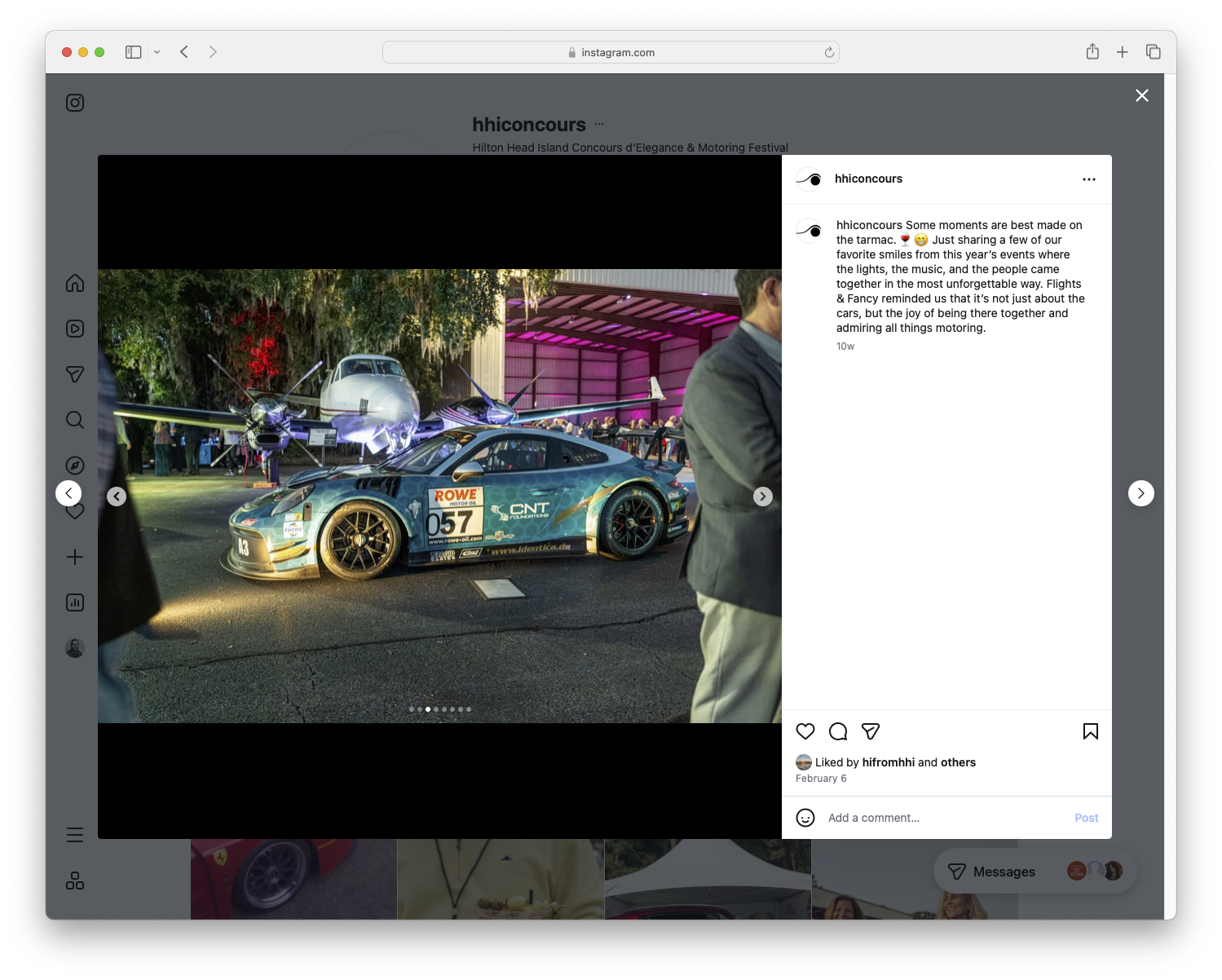Image resolution: width=1222 pixels, height=980 pixels.
Task: Submit the comment with the Post button
Action: [1086, 817]
